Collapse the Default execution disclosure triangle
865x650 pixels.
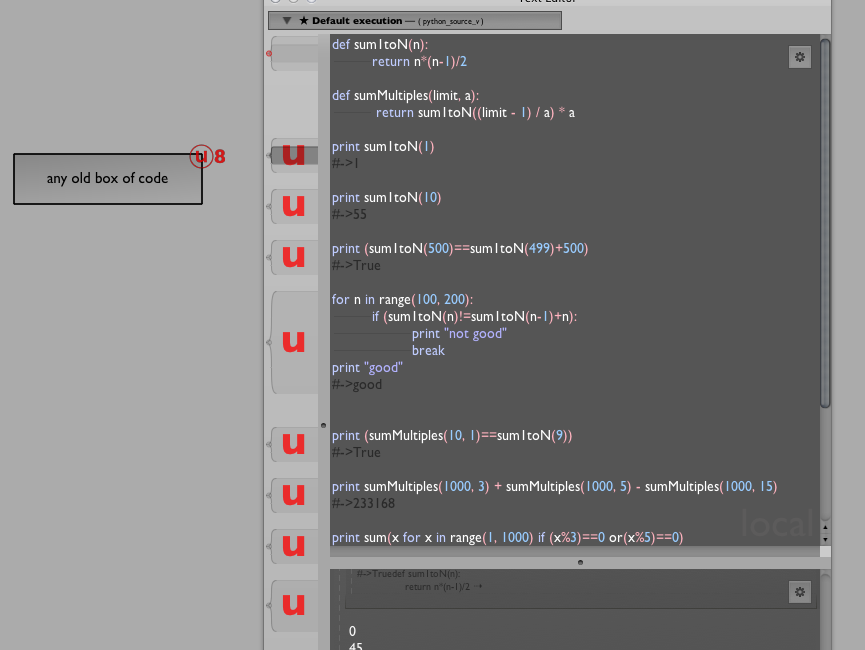[x=287, y=20]
